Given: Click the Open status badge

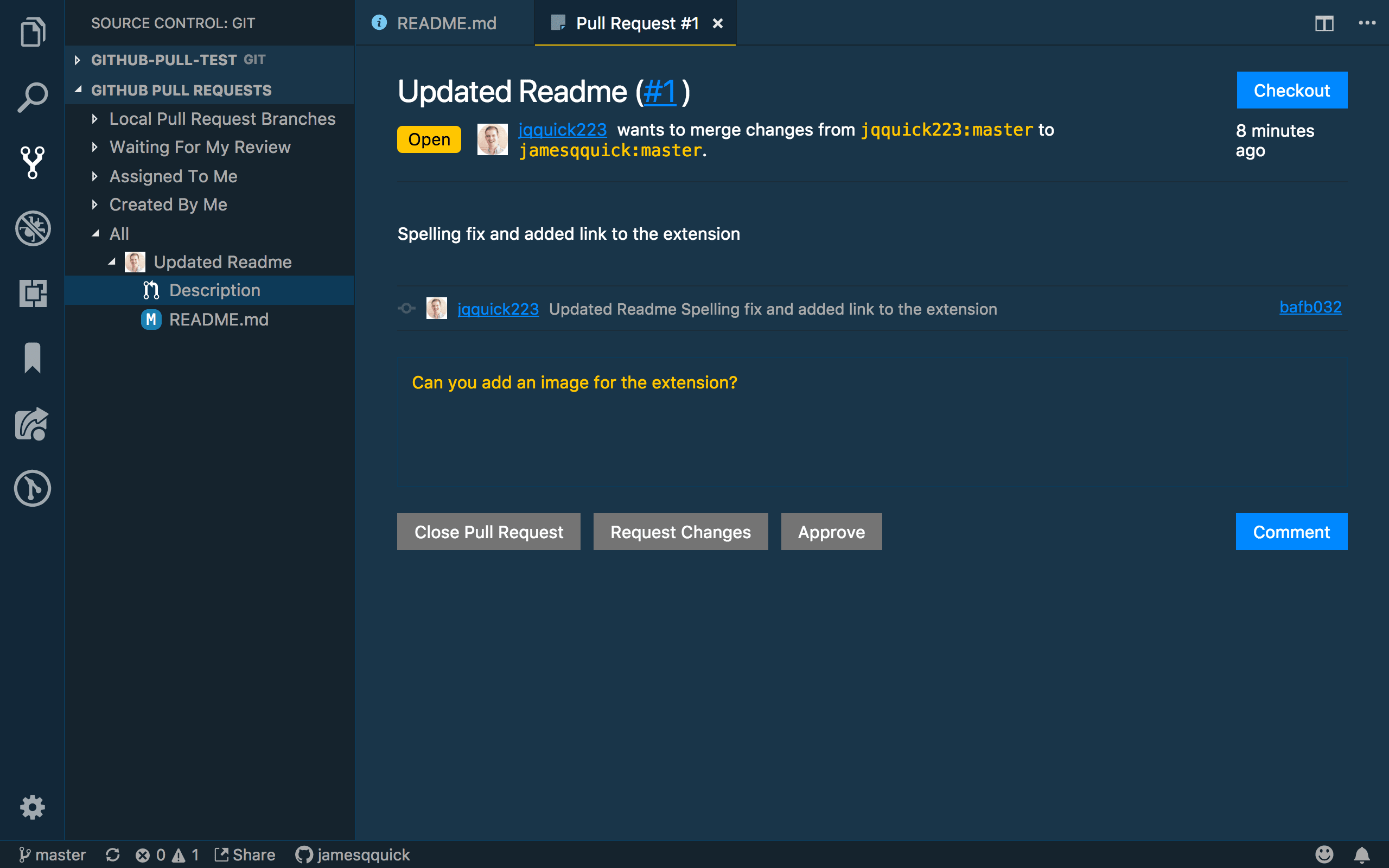Looking at the screenshot, I should click(x=429, y=139).
